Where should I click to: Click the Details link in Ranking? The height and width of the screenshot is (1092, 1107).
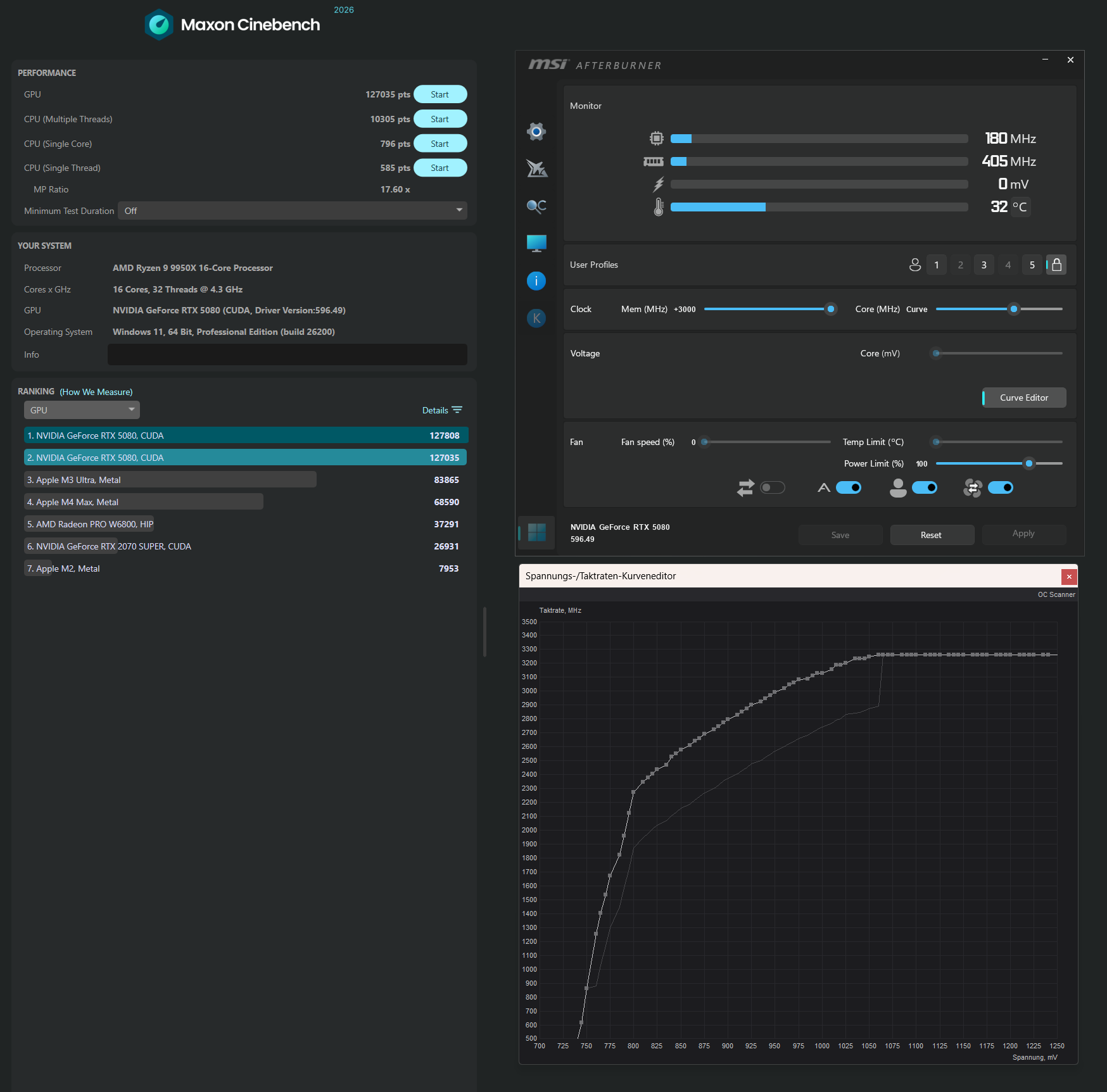(x=435, y=410)
